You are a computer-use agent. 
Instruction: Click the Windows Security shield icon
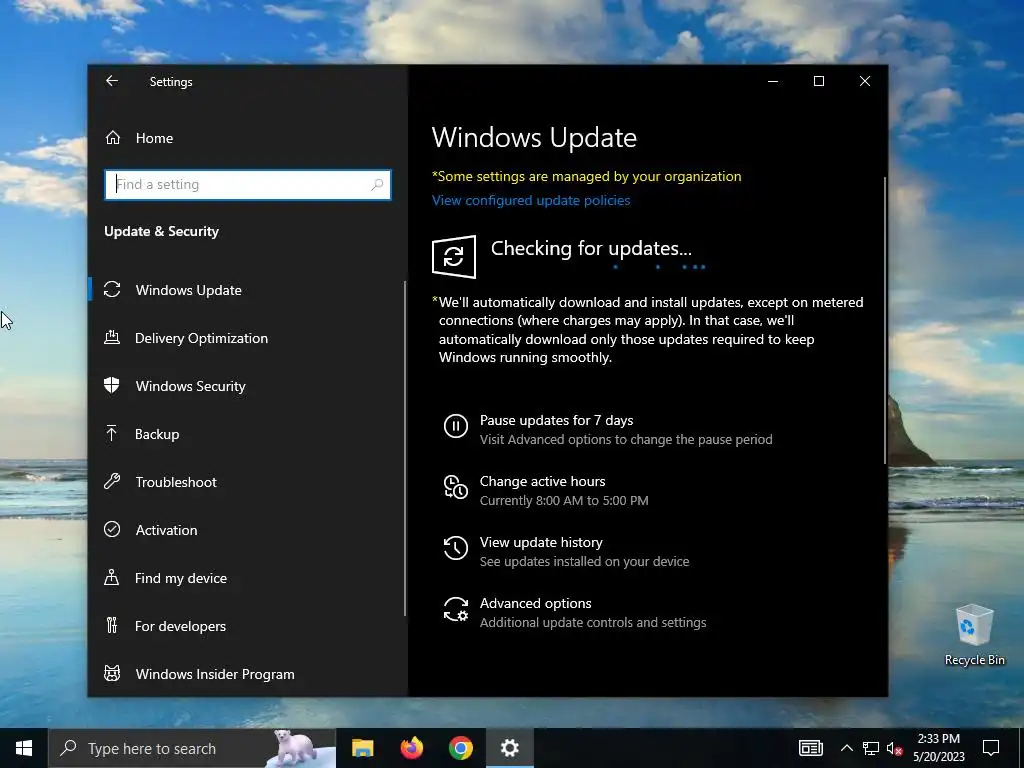[112, 385]
